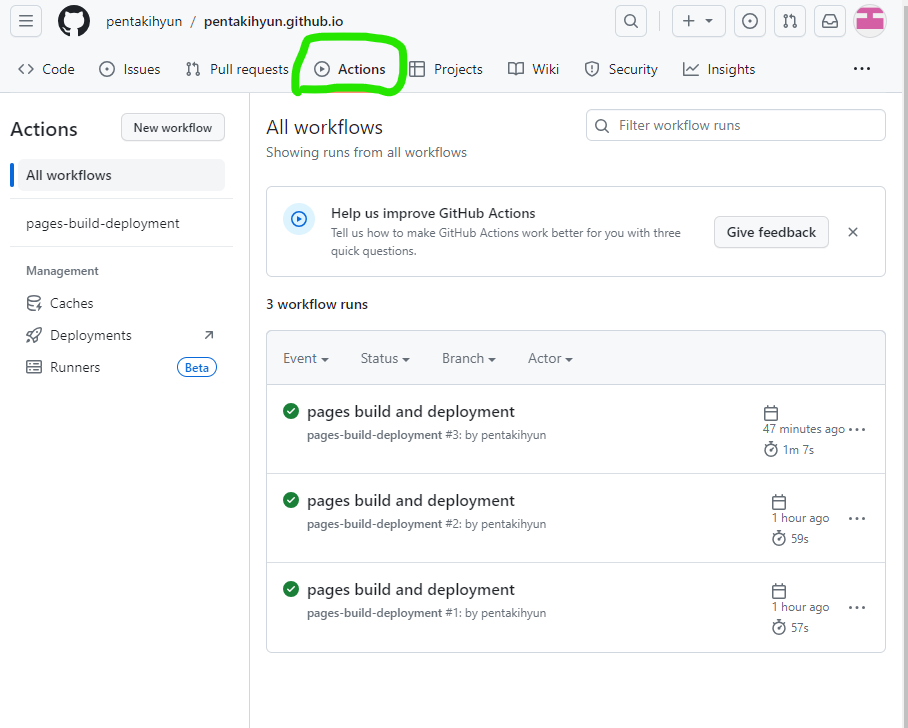Viewport: 908px width, 728px height.
Task: Open three-dots menu for run #3
Action: pos(856,430)
